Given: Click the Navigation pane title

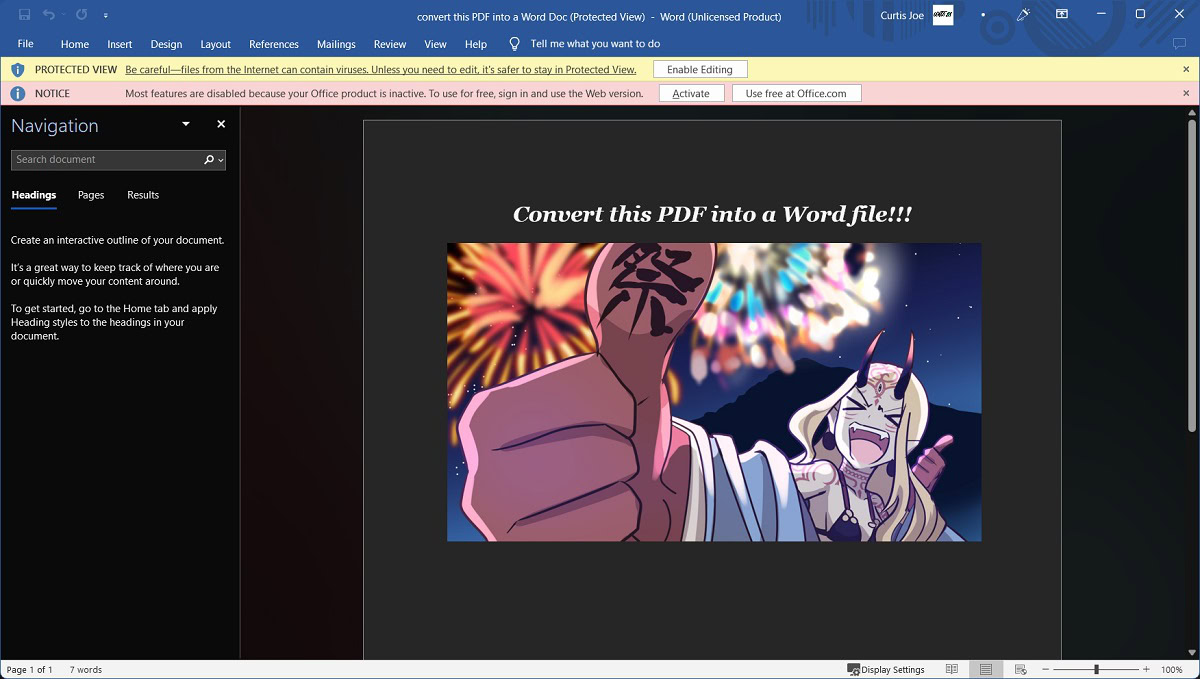Looking at the screenshot, I should (x=55, y=126).
